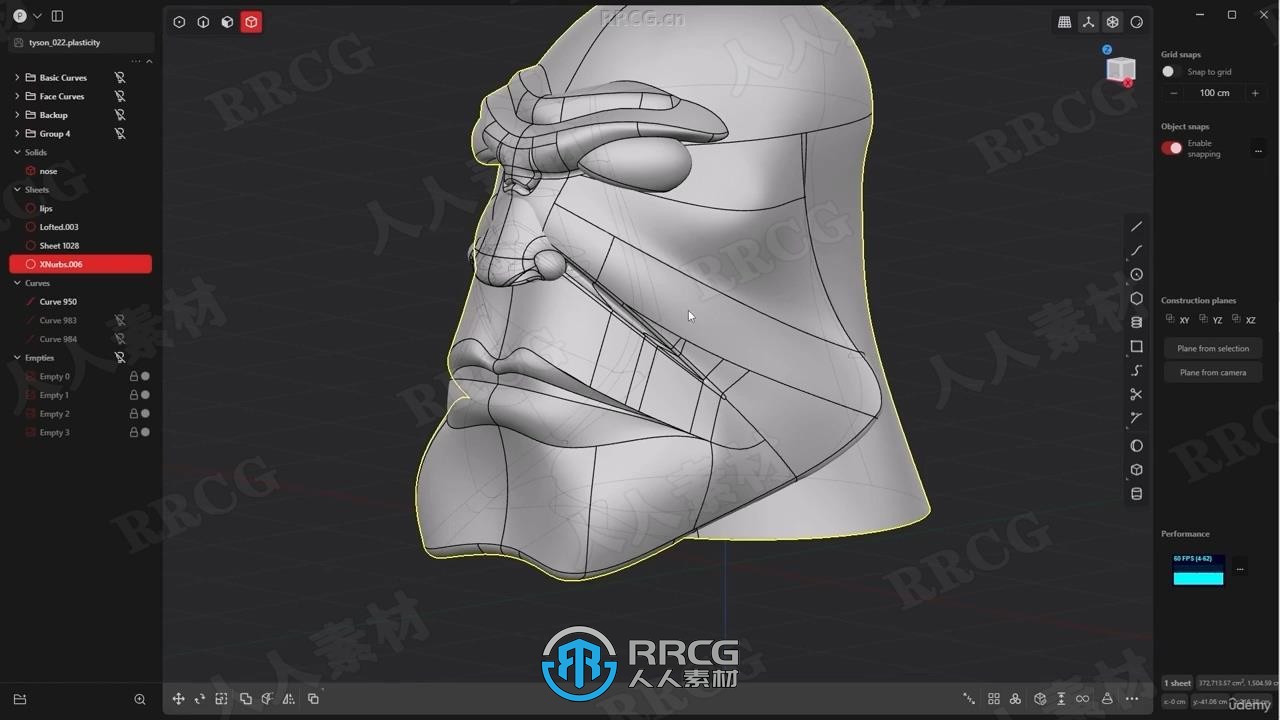Open the more options dots in bottom toolbar
The image size is (1280, 720).
click(x=1132, y=699)
